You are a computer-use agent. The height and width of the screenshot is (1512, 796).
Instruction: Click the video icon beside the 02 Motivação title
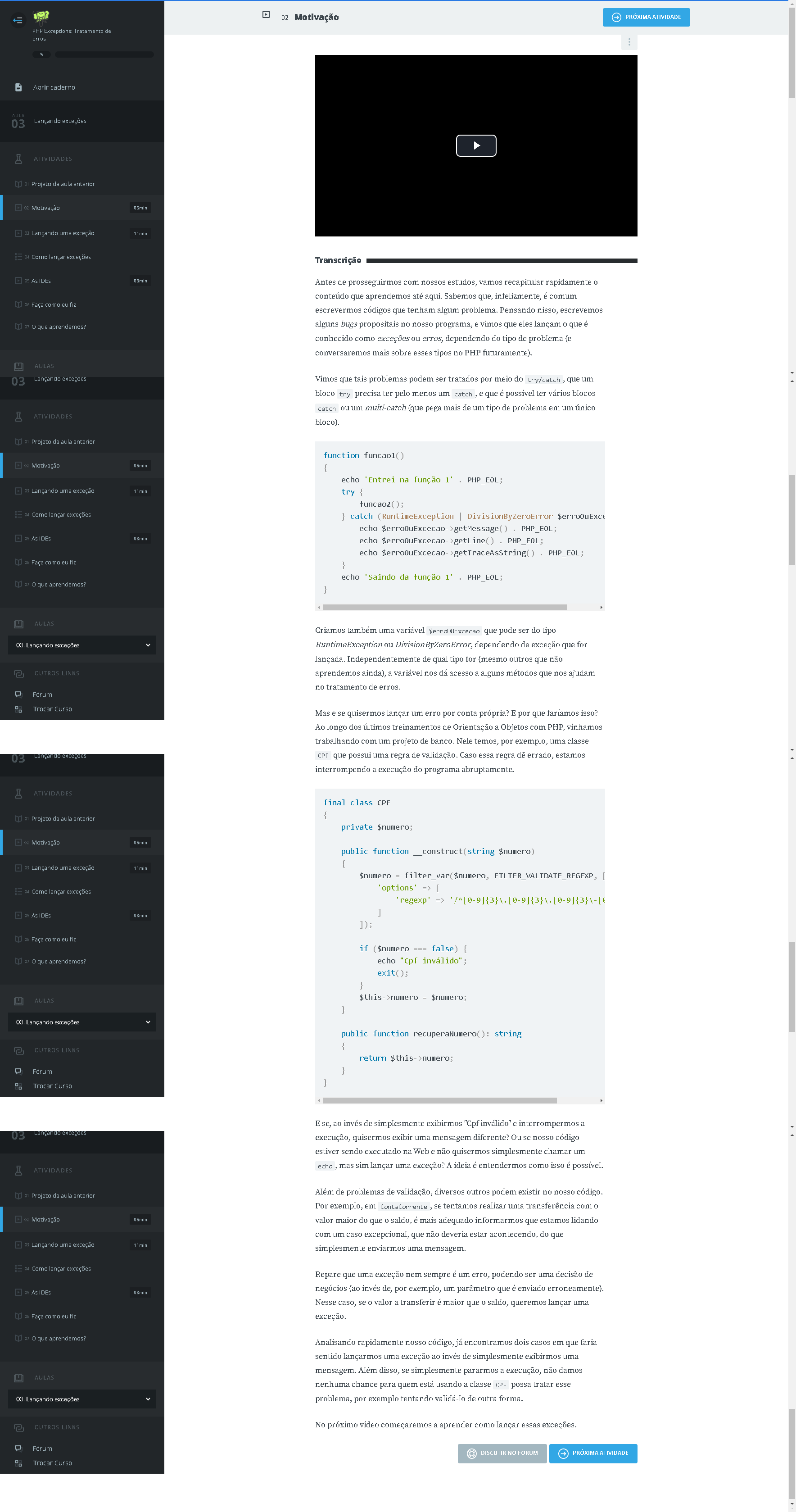click(266, 15)
